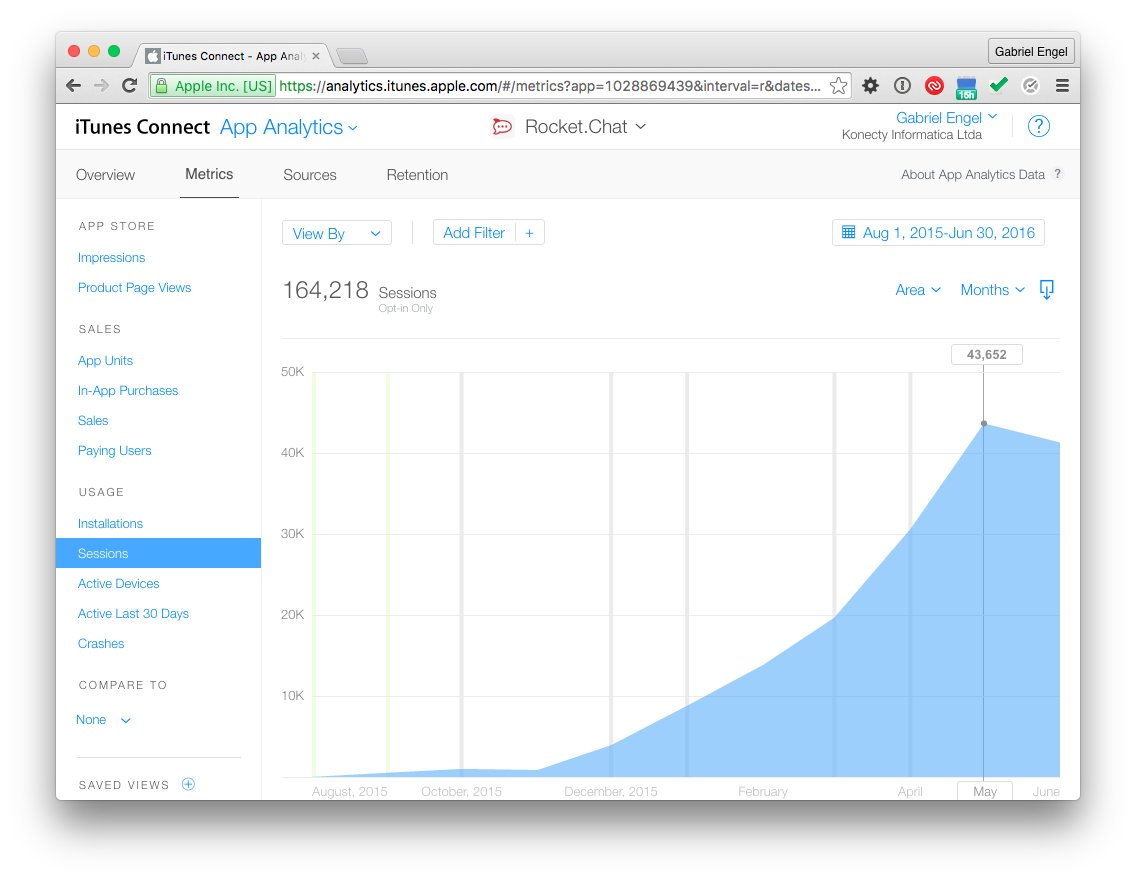
Task: Click the circled info extension icon
Action: tap(902, 85)
